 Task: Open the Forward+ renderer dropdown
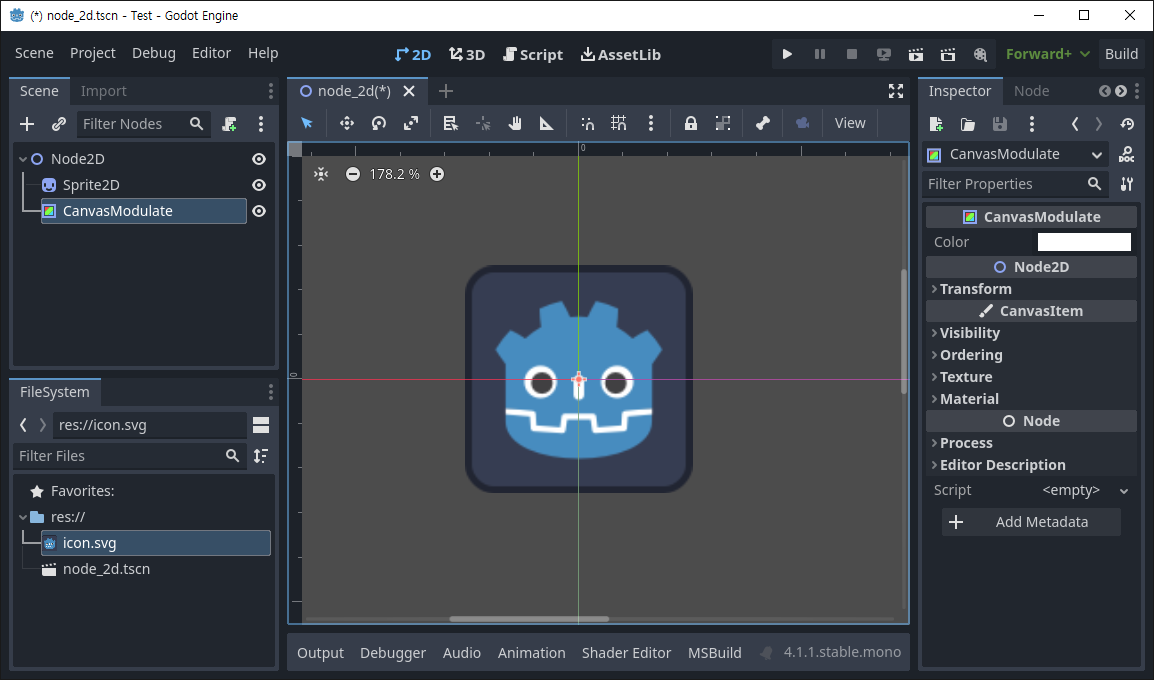pos(1047,54)
